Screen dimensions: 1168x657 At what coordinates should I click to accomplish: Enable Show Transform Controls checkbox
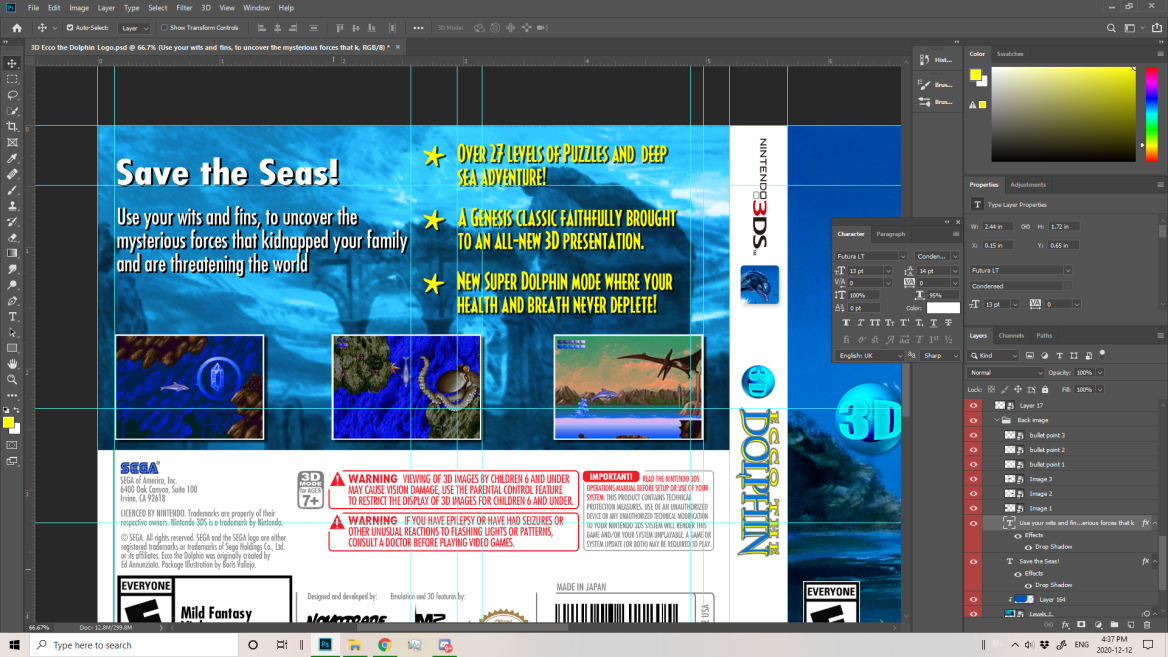point(164,28)
